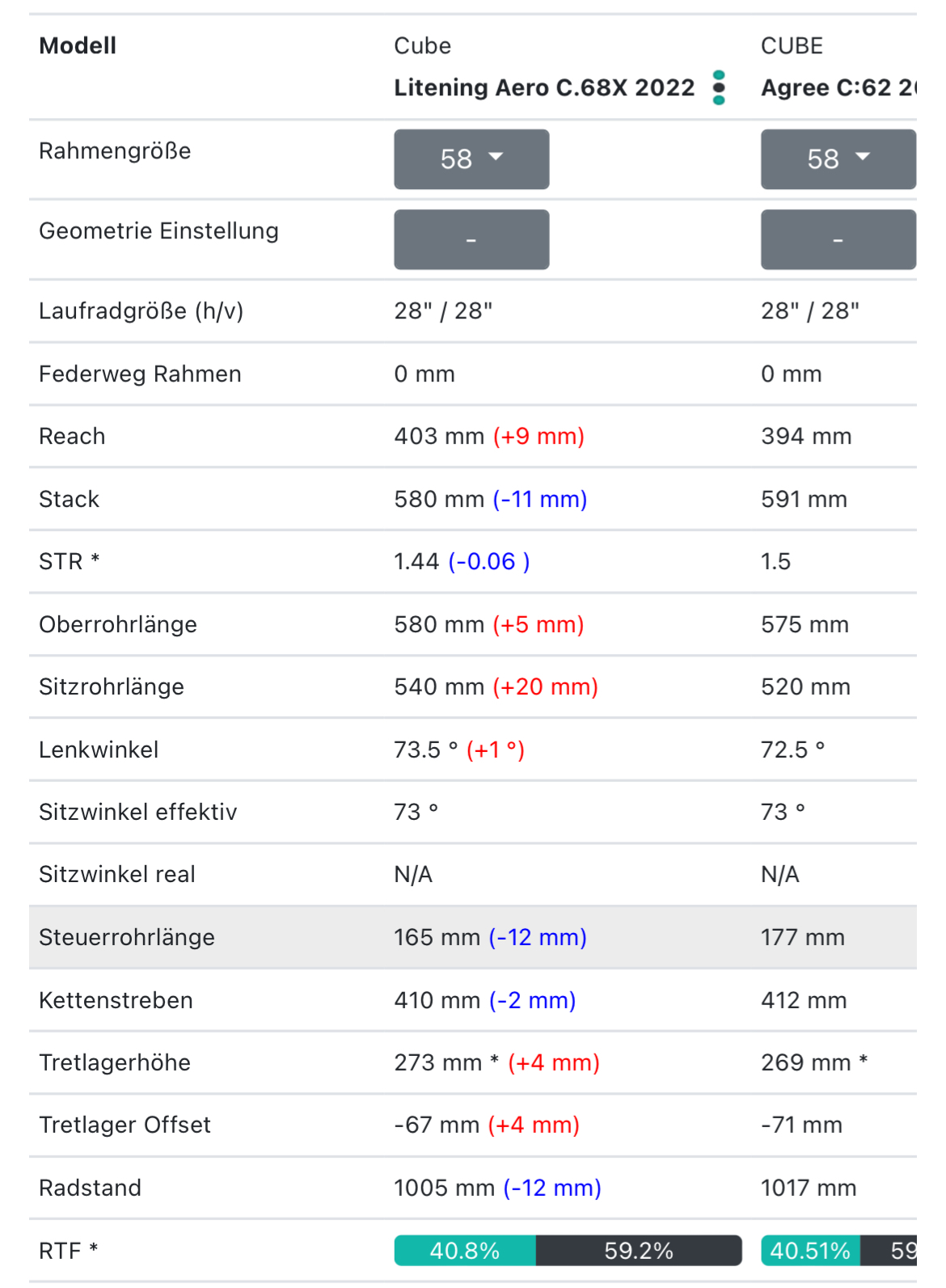
Task: Click the Litening Aero C.68X 2022 model name
Action: [544, 87]
